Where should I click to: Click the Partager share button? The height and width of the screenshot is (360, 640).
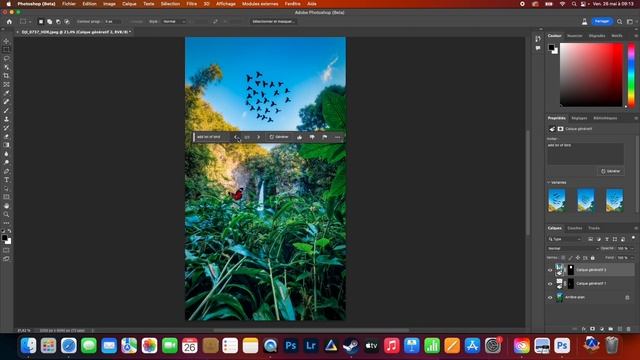pos(602,21)
